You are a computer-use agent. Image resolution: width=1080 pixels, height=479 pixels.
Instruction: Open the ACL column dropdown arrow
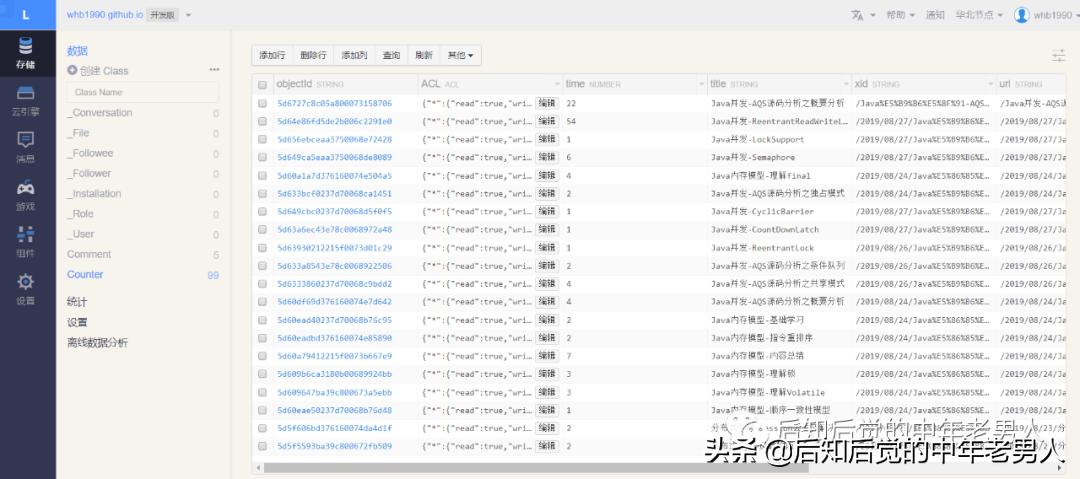[557, 85]
